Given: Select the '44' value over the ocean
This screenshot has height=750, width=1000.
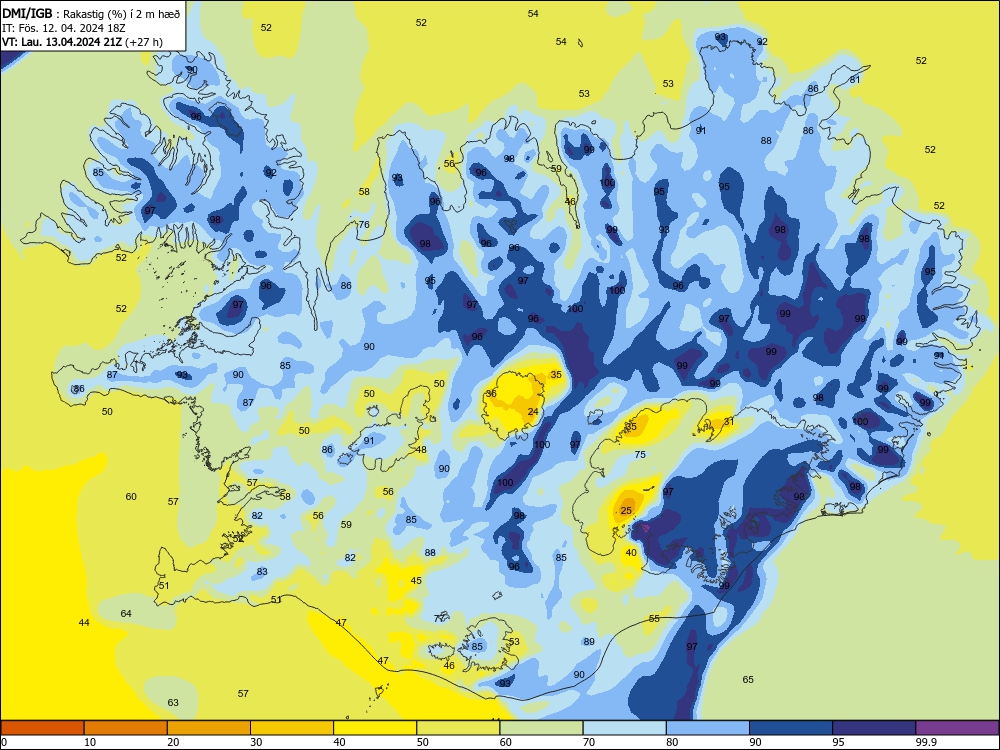Looking at the screenshot, I should (84, 622).
